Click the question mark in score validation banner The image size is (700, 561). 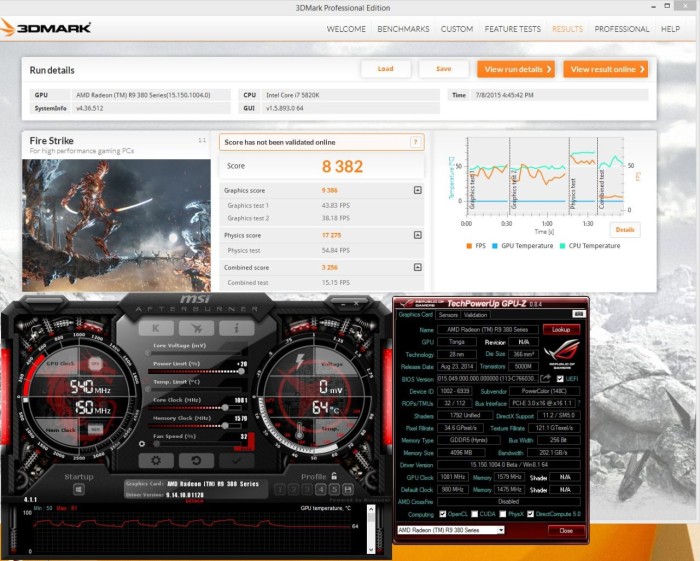[x=415, y=142]
